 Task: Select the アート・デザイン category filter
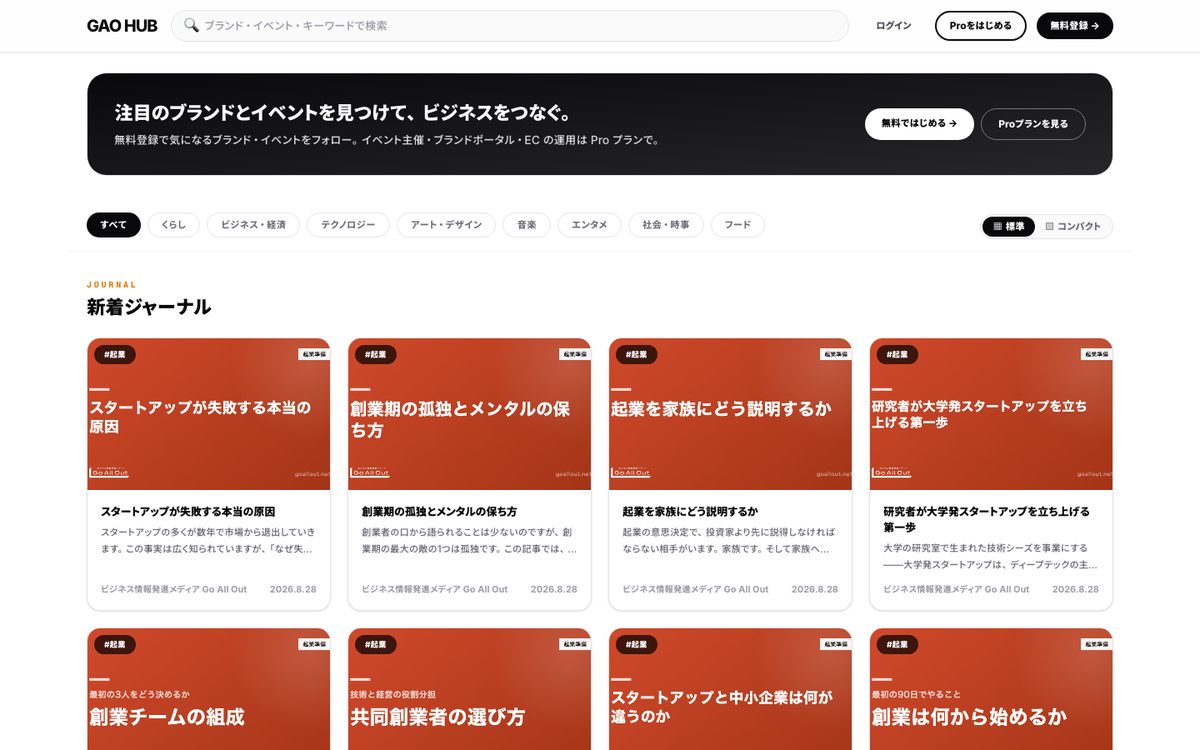(x=446, y=225)
